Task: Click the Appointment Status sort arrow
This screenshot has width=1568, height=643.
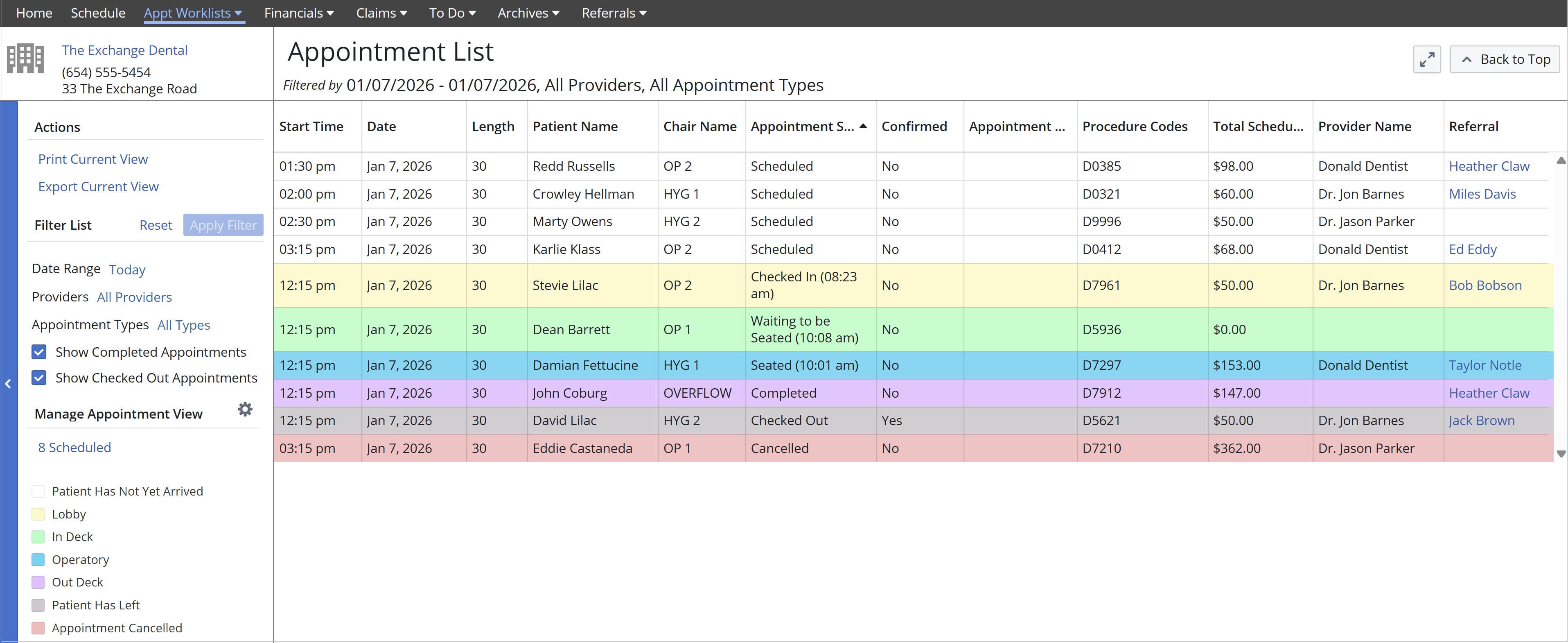Action: click(x=862, y=126)
